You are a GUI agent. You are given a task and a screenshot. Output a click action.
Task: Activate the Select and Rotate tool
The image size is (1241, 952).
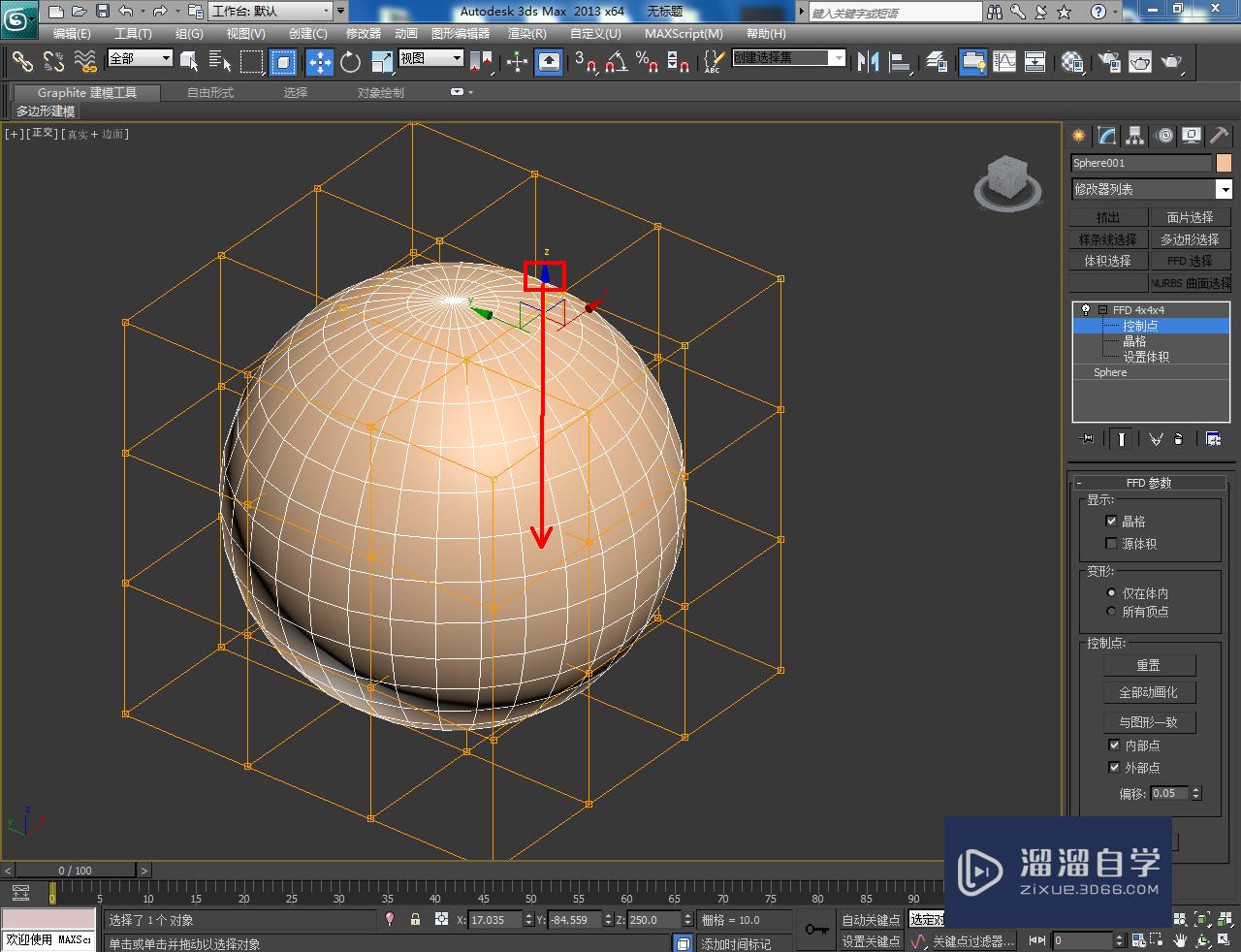[350, 62]
